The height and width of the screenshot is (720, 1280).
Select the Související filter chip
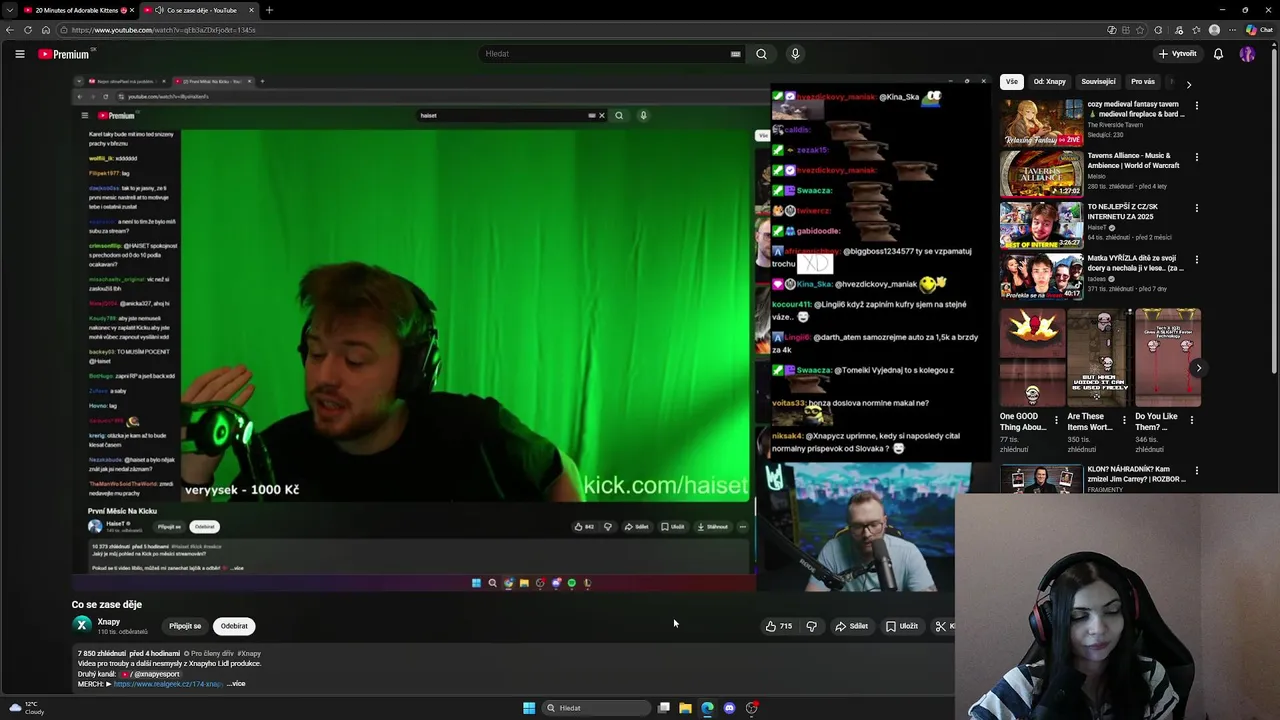pos(1098,82)
